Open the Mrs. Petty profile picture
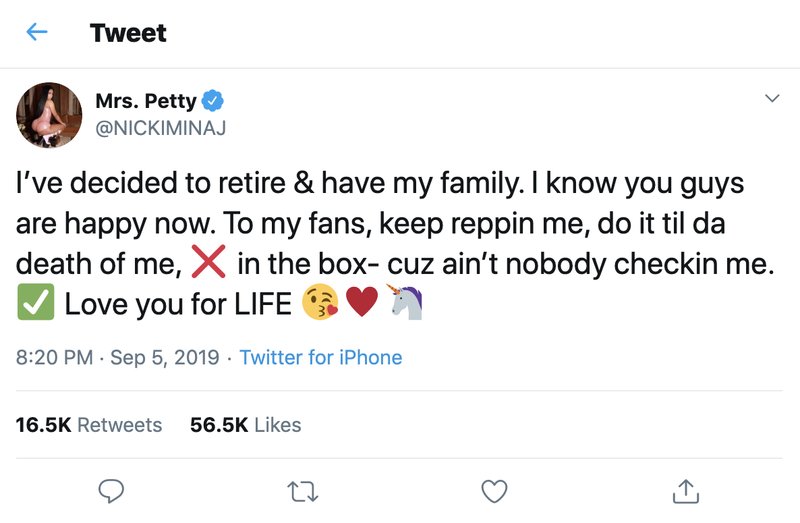Viewport: 800px width, 523px height. pos(48,115)
